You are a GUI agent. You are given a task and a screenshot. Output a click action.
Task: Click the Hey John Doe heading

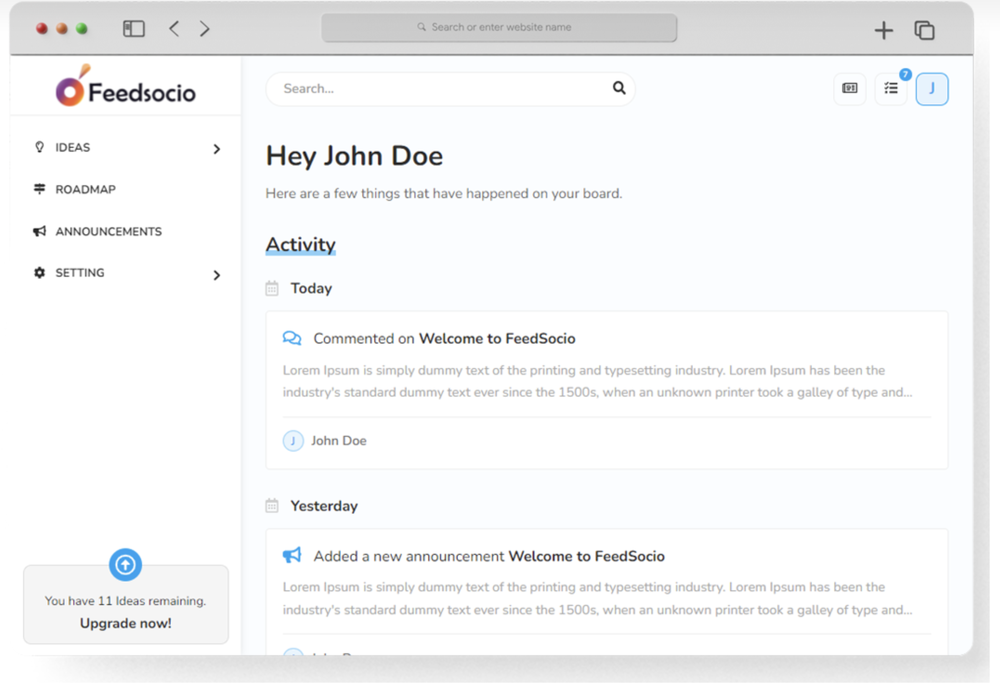click(x=354, y=156)
